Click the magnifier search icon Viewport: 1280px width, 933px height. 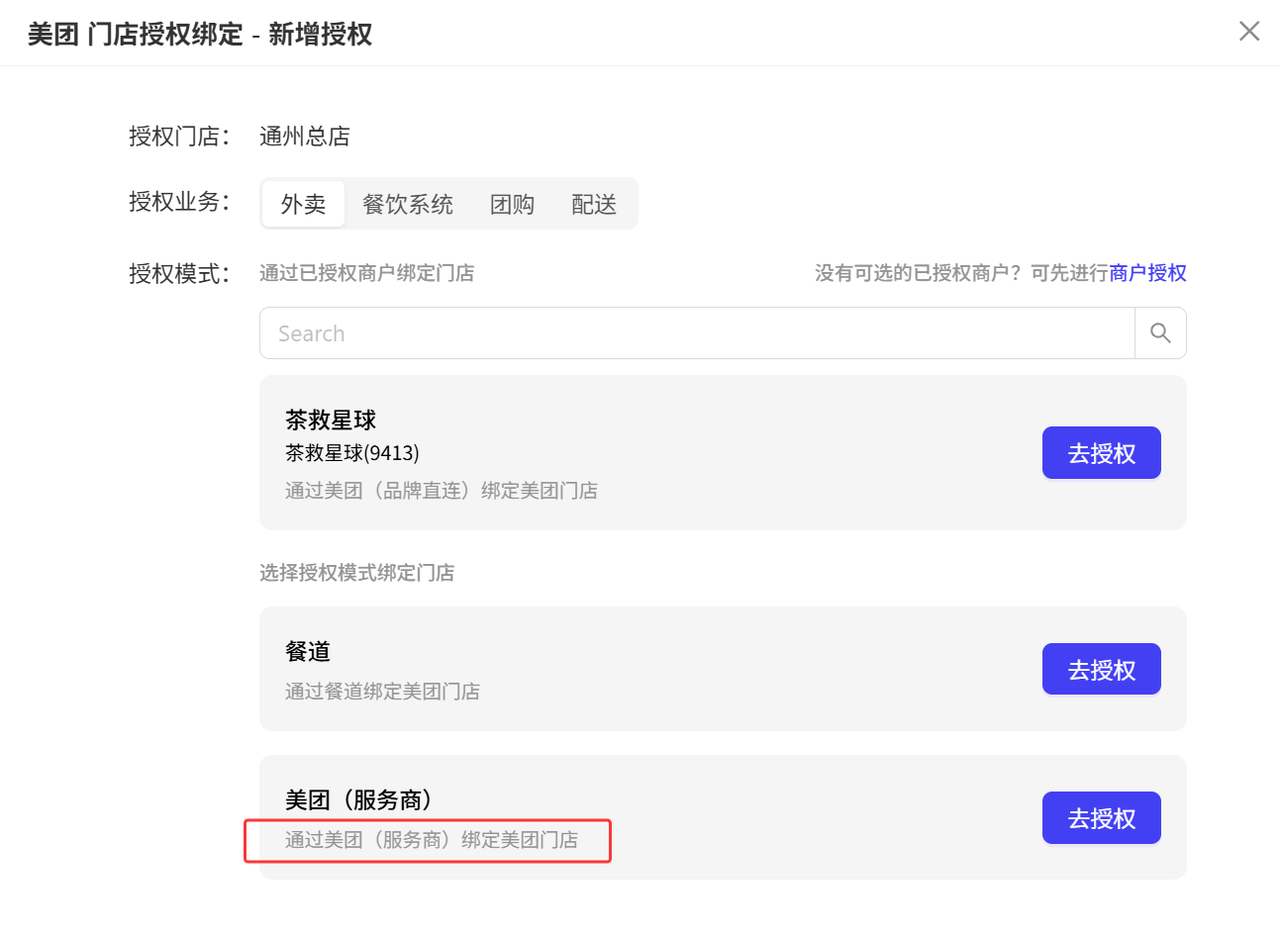point(1160,333)
